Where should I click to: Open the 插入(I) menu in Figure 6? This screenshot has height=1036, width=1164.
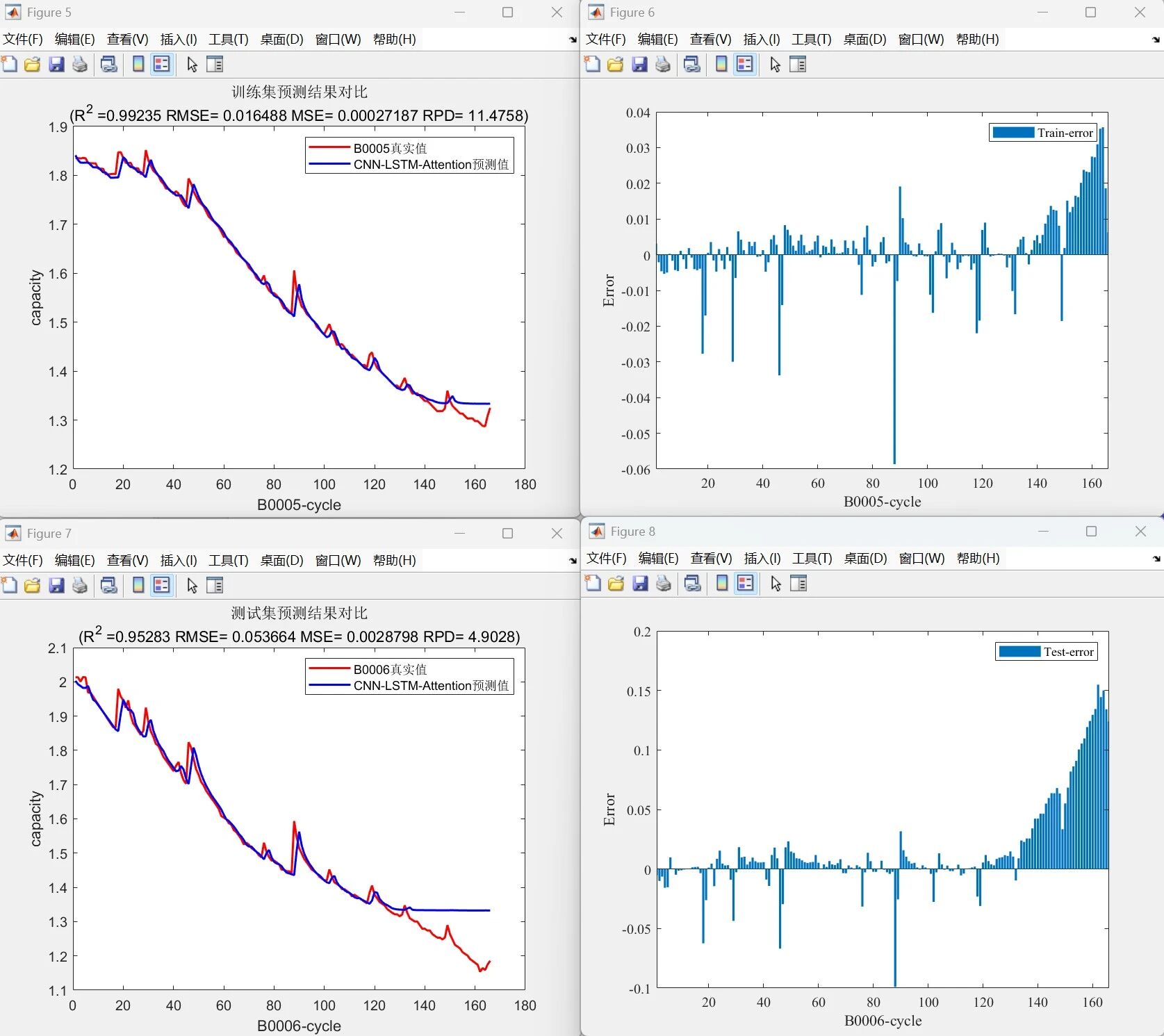[x=762, y=39]
